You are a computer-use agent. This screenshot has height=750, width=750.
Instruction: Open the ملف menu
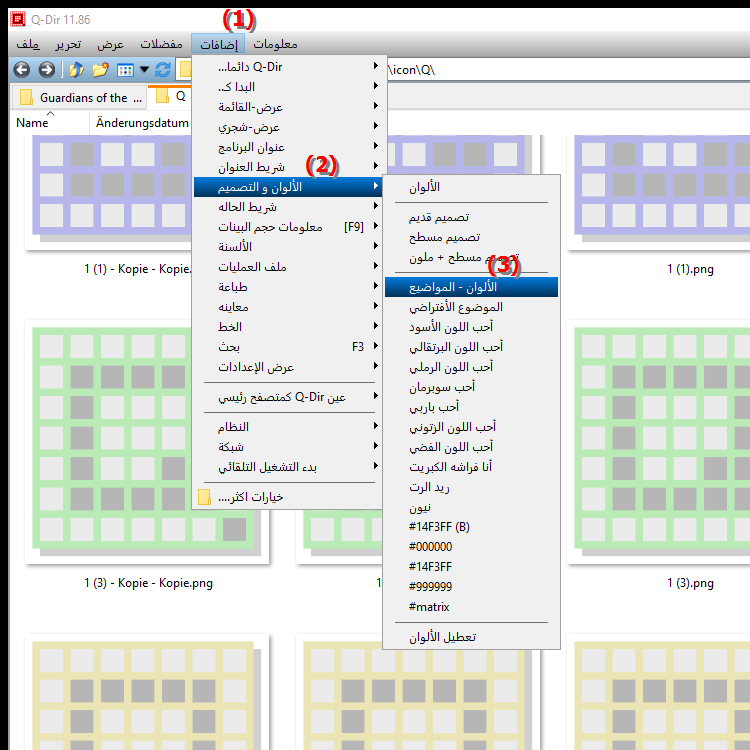tap(28, 44)
